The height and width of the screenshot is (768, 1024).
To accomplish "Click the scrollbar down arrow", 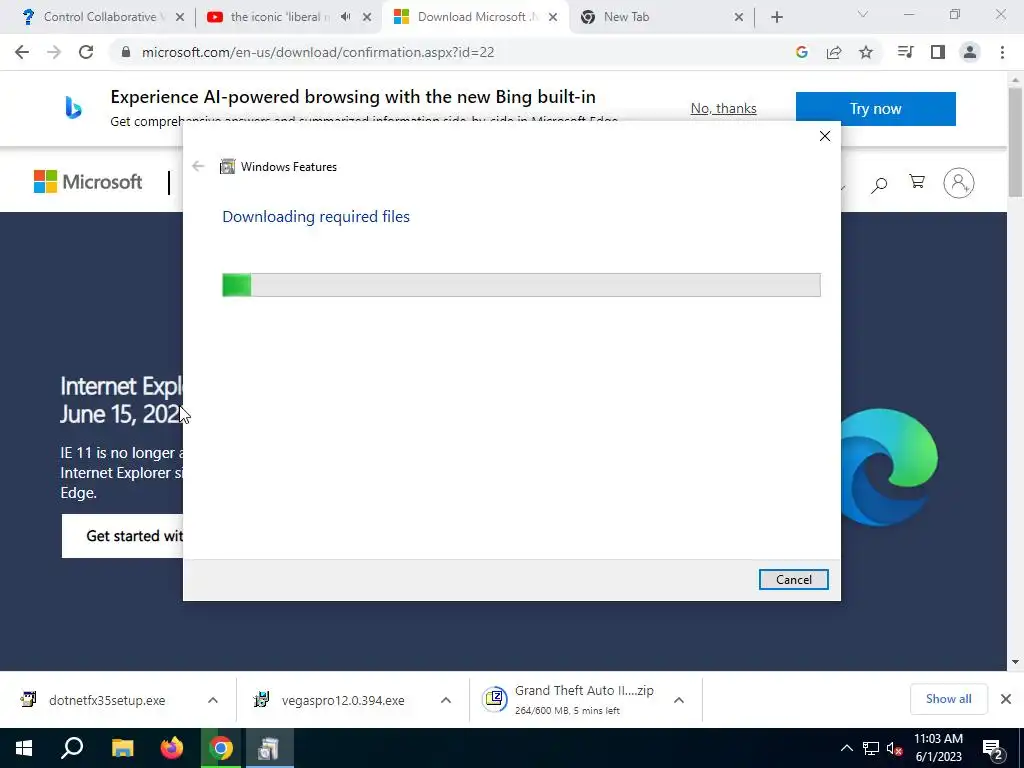I will pos(1015,662).
